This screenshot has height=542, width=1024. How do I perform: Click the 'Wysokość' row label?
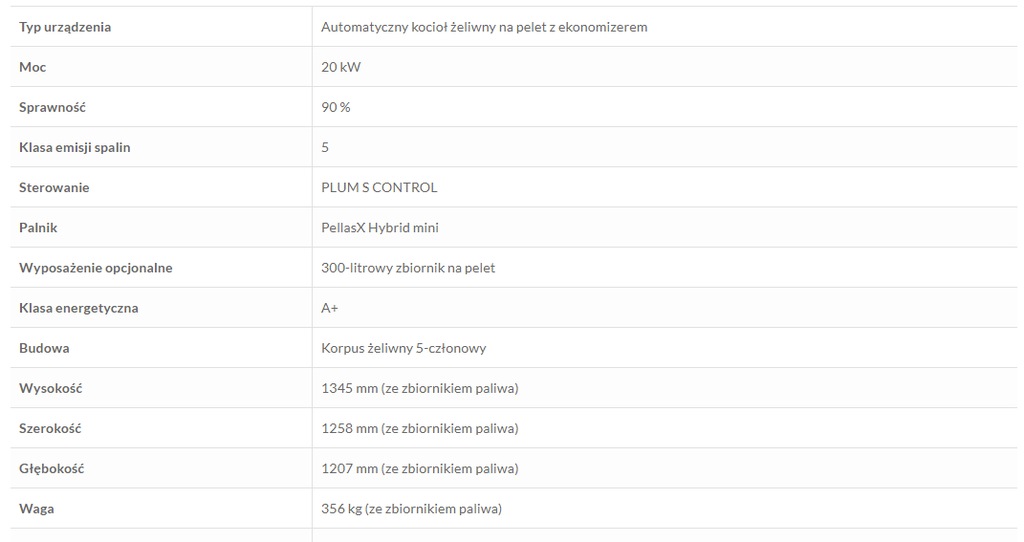click(x=50, y=388)
